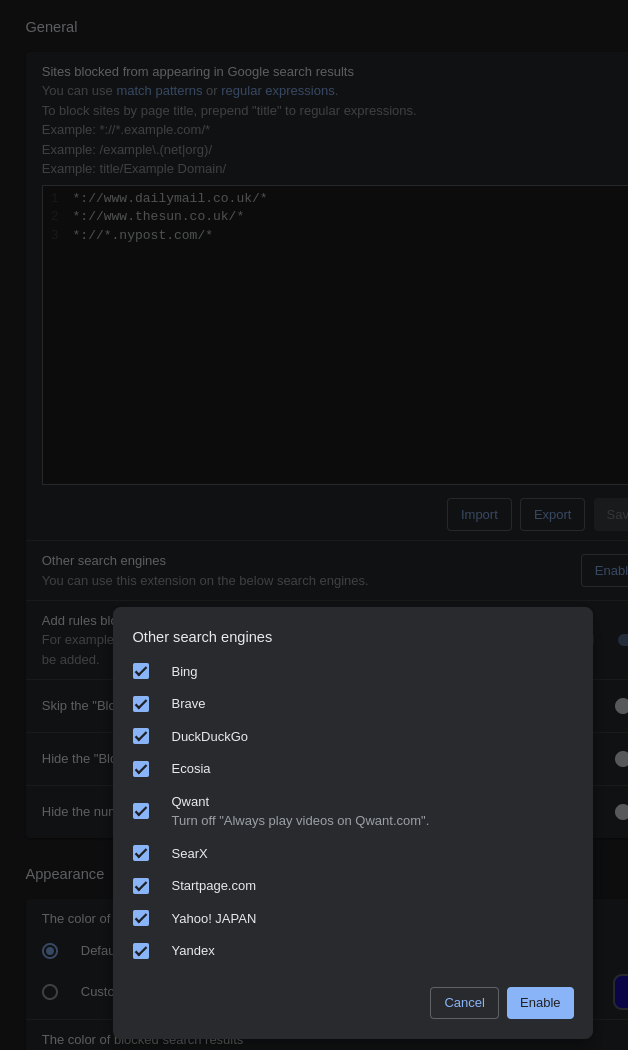Disable Startpage.com support
This screenshot has width=628, height=1050.
[141, 886]
